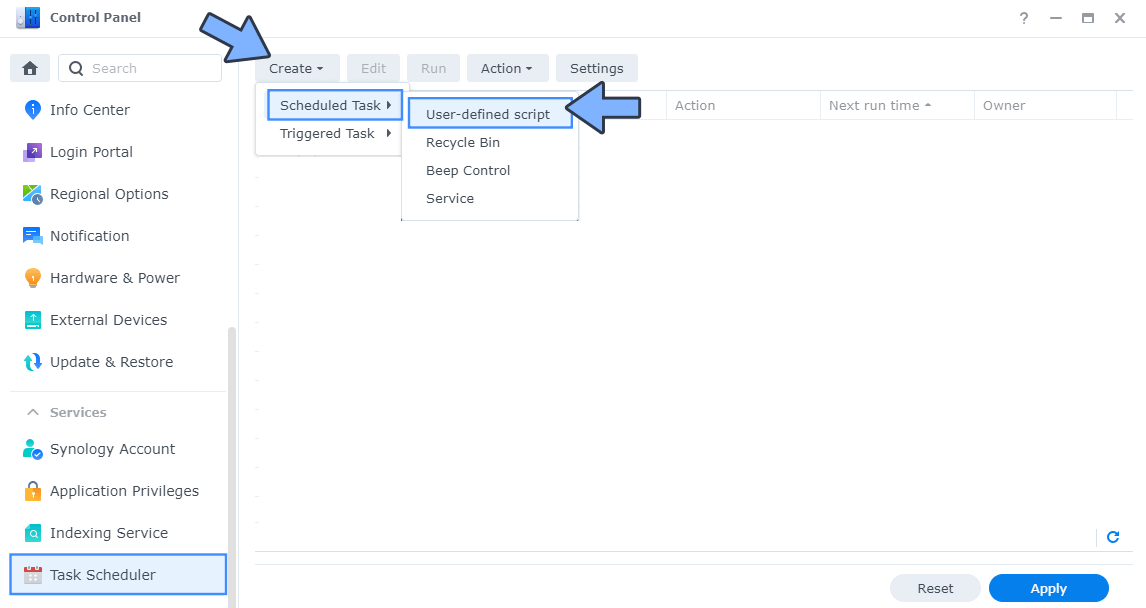Expand Triggered Task submenu
1146x608 pixels.
tap(335, 134)
